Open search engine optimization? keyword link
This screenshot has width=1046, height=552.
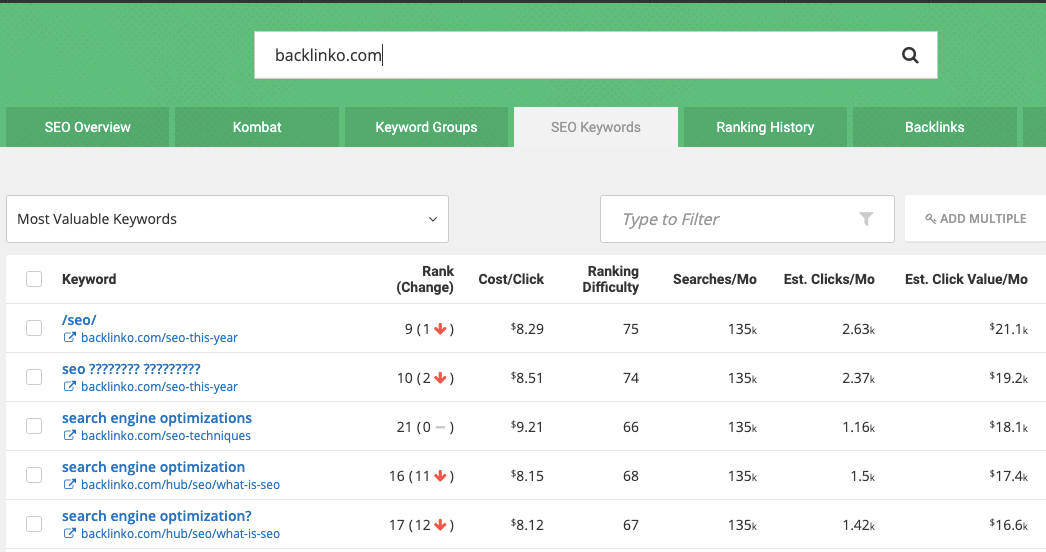click(157, 516)
